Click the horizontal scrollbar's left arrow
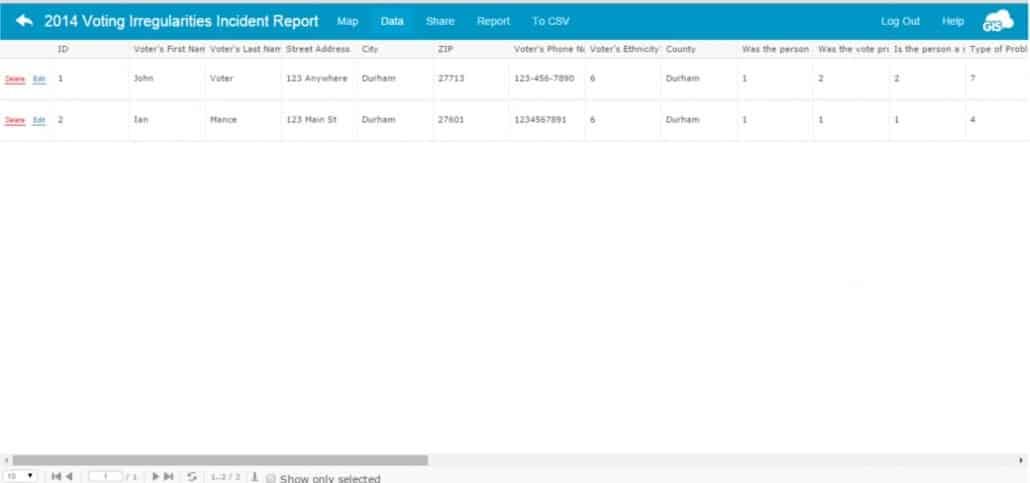Screen dimensions: 1030x483 tap(6, 461)
